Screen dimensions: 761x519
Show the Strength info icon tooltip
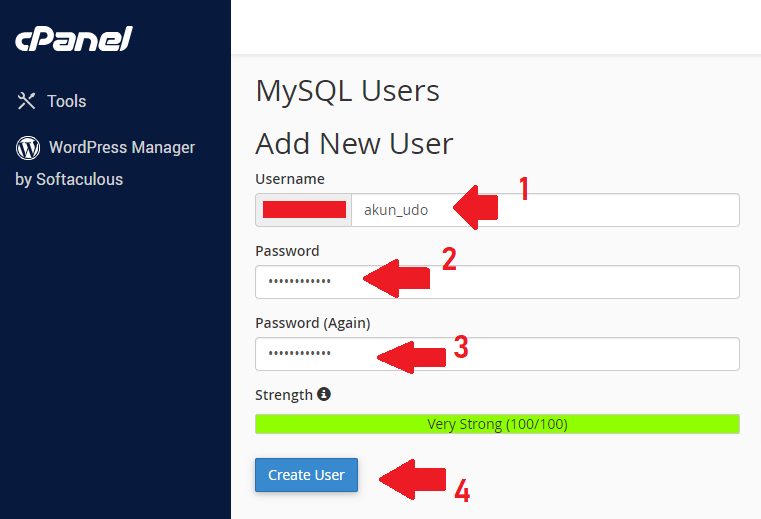pyautogui.click(x=324, y=394)
